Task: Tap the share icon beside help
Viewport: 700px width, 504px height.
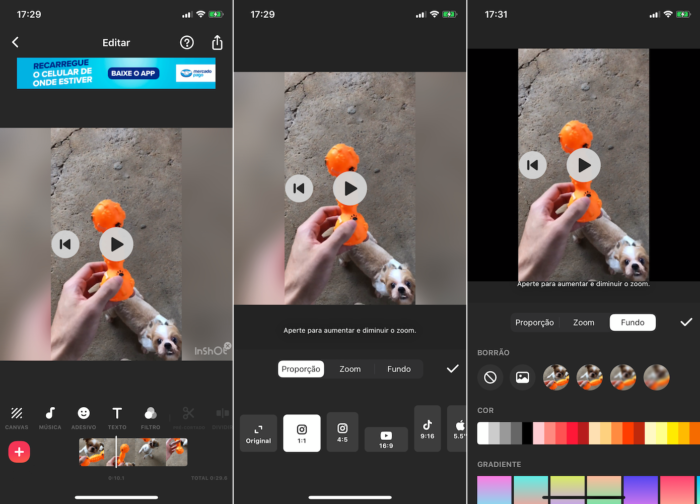Action: tap(217, 43)
